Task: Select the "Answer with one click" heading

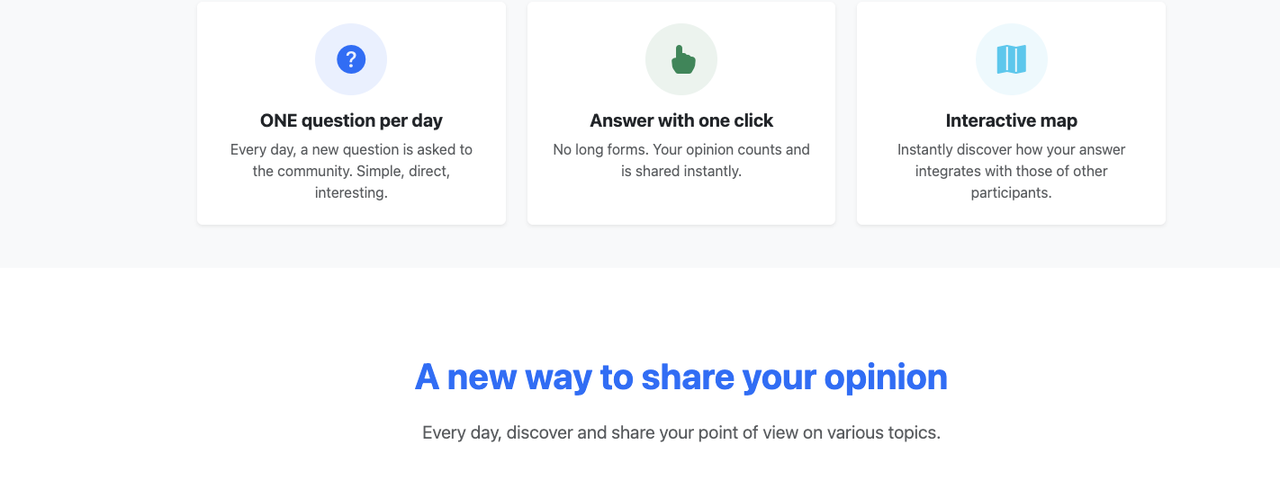Action: [x=681, y=121]
